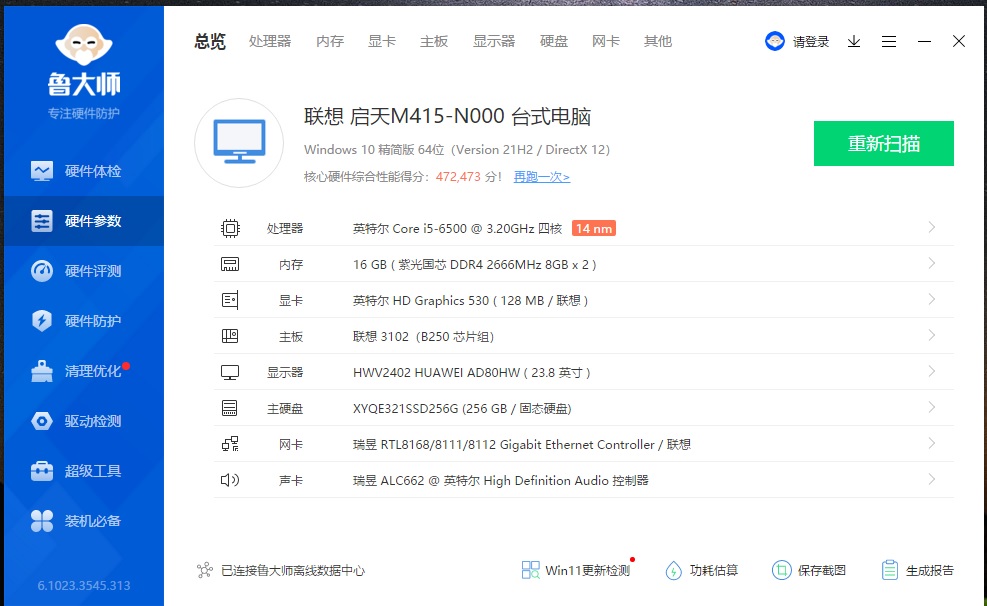Screen dimensions: 987x606
Task: Click 16 GB DDR4 memory description
Action: pos(475,264)
